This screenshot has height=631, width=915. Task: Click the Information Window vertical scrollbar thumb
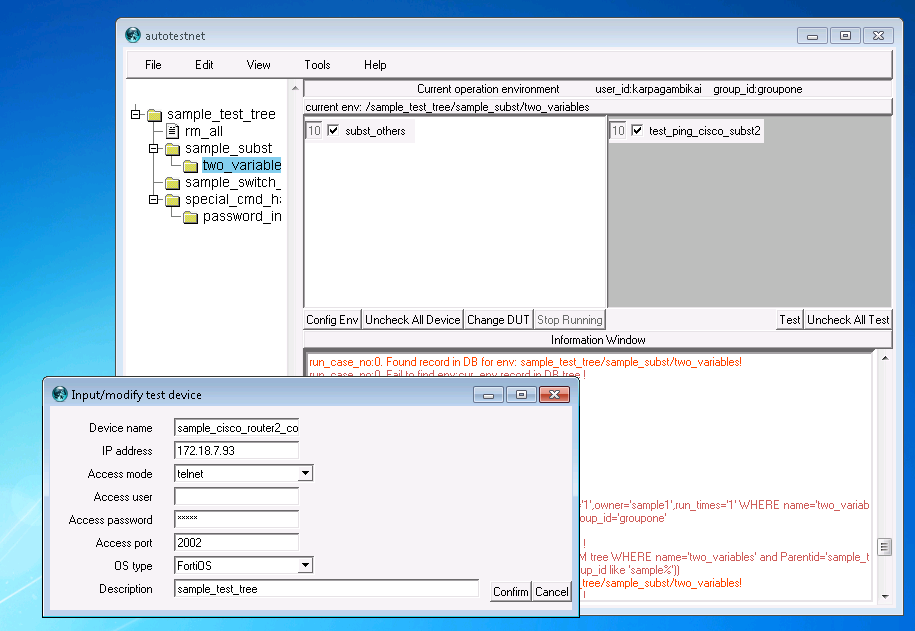click(883, 547)
